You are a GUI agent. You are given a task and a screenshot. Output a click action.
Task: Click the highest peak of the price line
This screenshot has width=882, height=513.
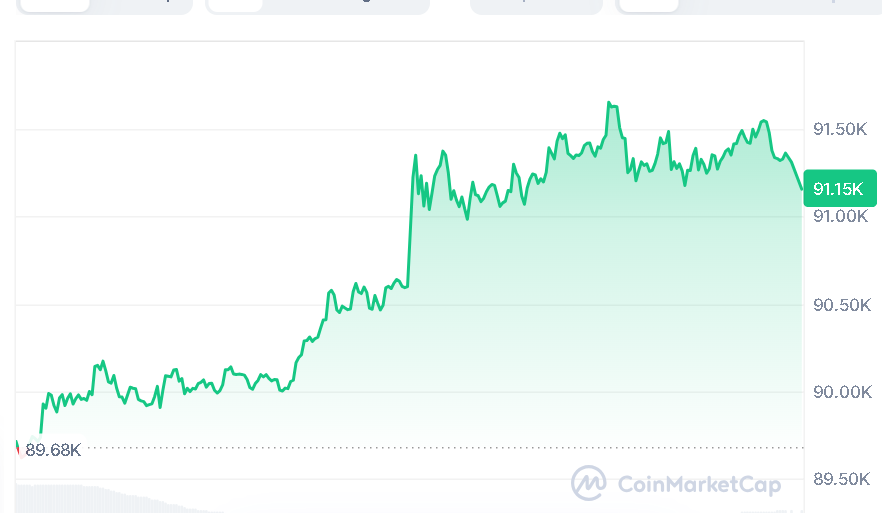[x=609, y=103]
